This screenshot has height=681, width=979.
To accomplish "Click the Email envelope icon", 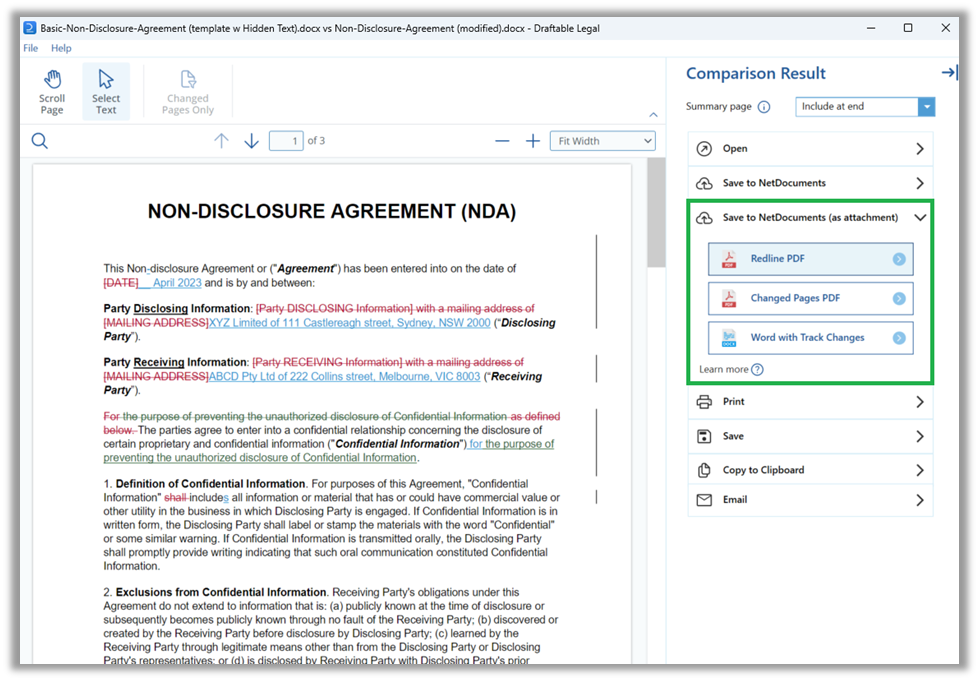I will pos(704,500).
